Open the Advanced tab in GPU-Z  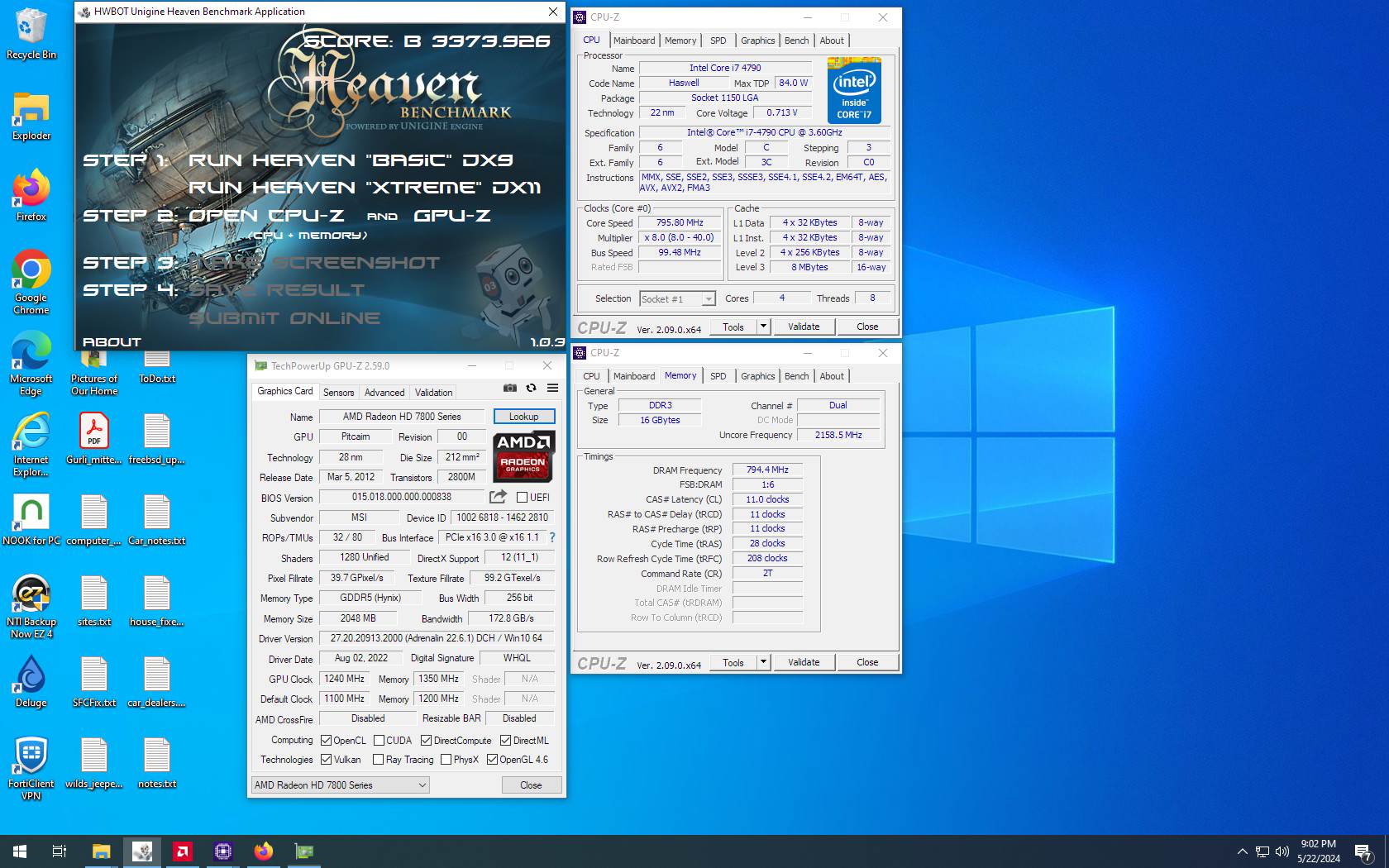pos(384,393)
